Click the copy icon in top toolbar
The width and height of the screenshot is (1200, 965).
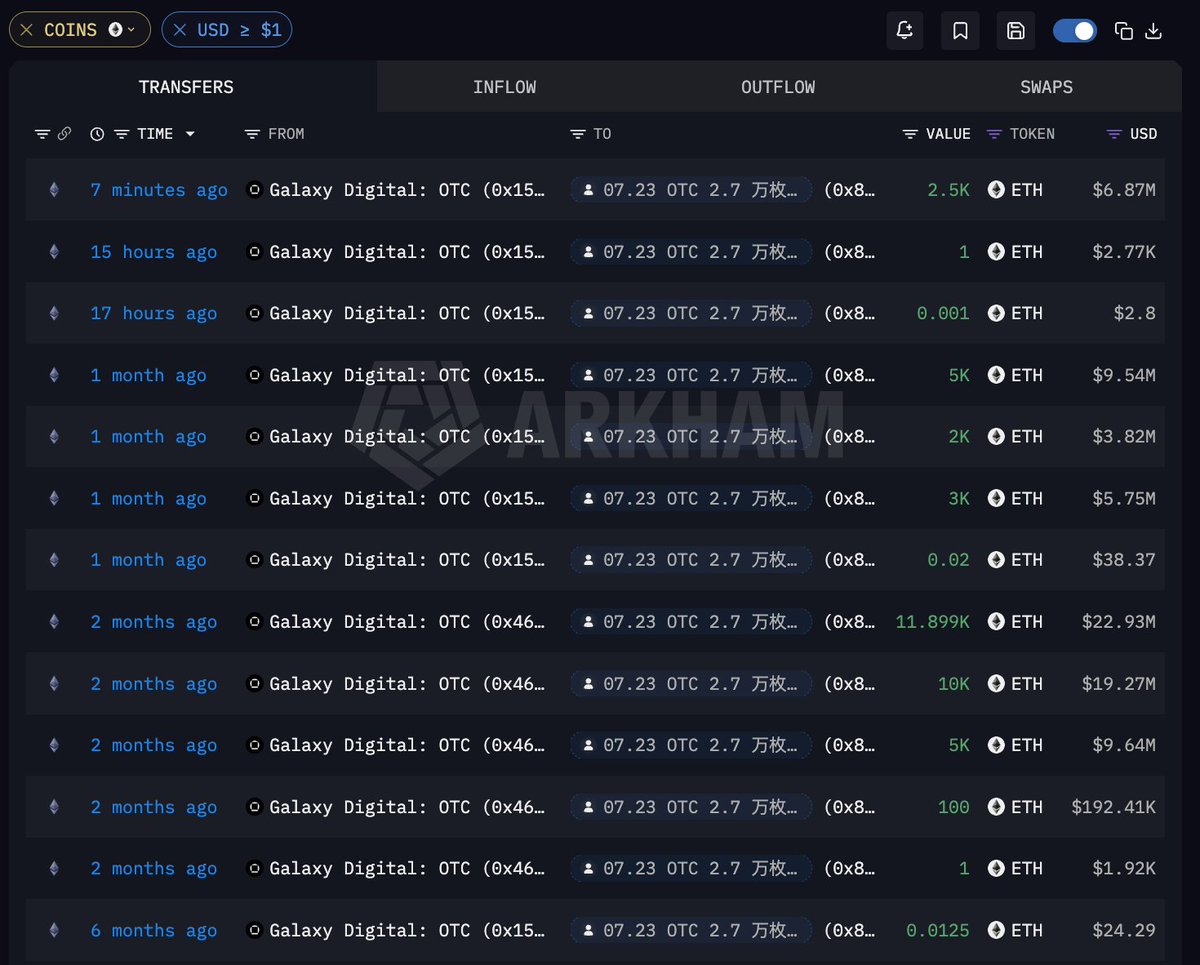[1123, 31]
